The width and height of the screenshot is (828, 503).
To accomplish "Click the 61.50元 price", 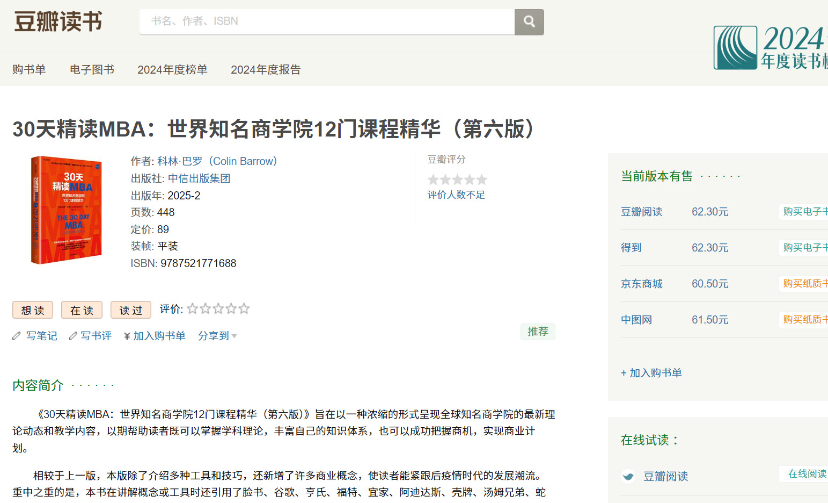I will point(710,319).
